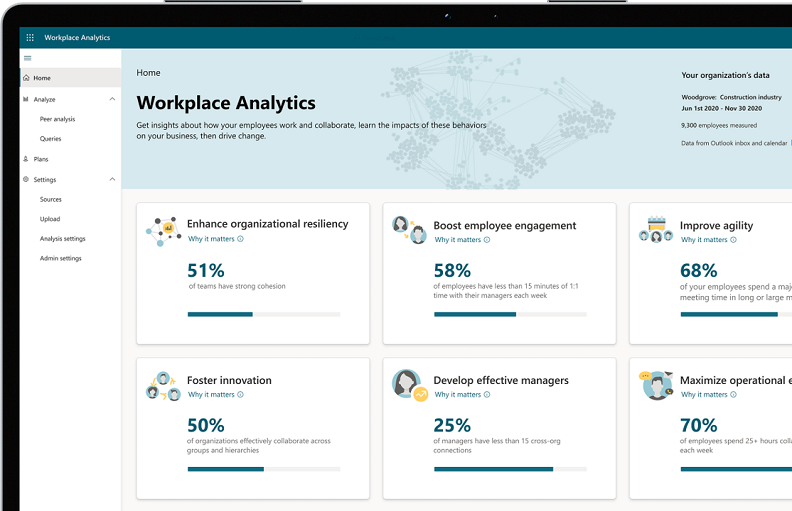The image size is (792, 511).
Task: Go to Home in the sidebar
Action: tap(71, 78)
